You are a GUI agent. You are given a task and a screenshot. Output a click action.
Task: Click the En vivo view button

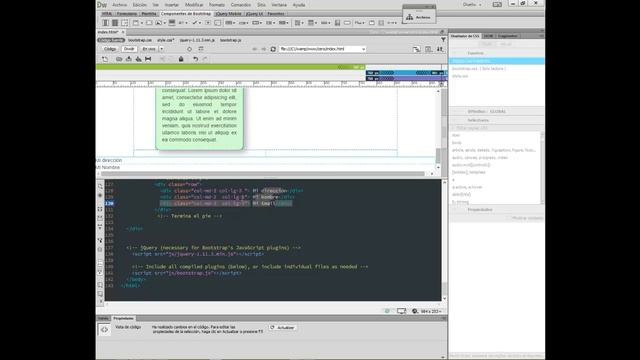(x=149, y=49)
